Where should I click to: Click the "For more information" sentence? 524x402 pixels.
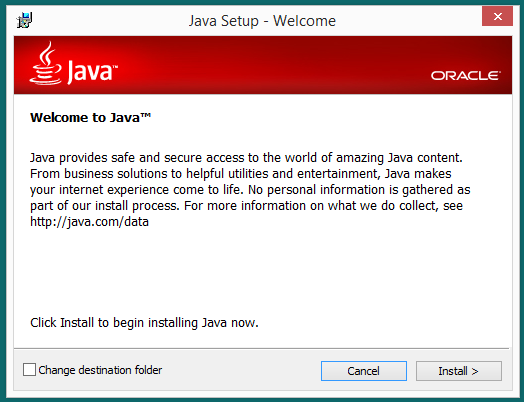(323, 206)
